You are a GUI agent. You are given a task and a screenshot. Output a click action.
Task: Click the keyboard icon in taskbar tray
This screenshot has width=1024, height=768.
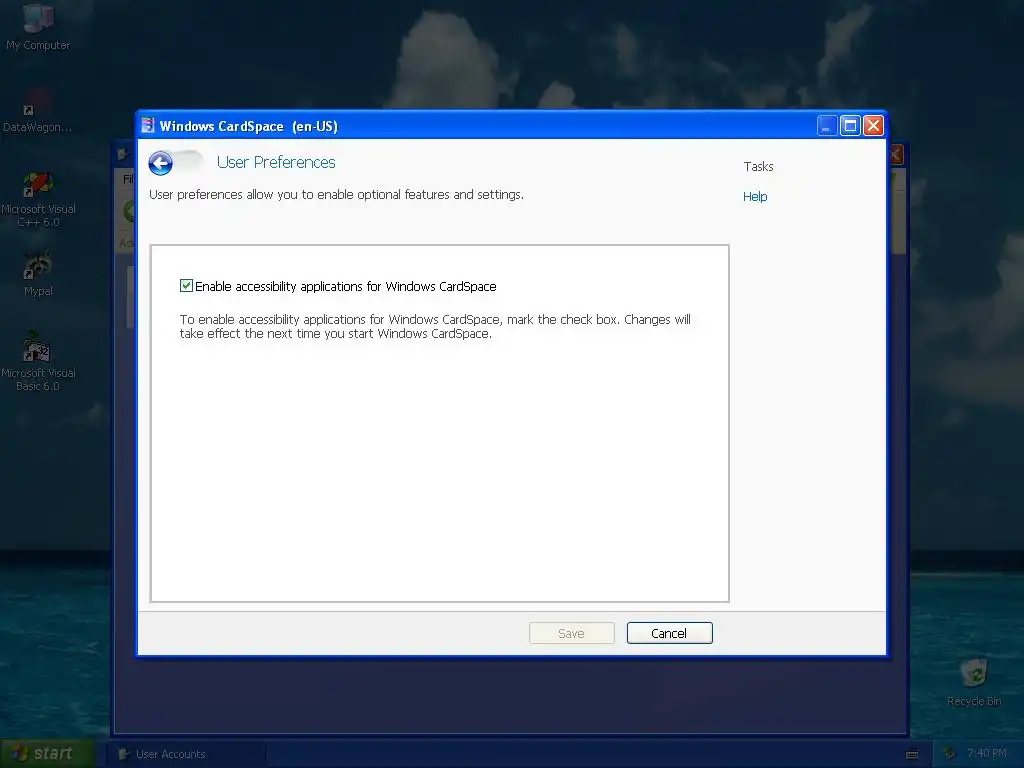tap(912, 754)
